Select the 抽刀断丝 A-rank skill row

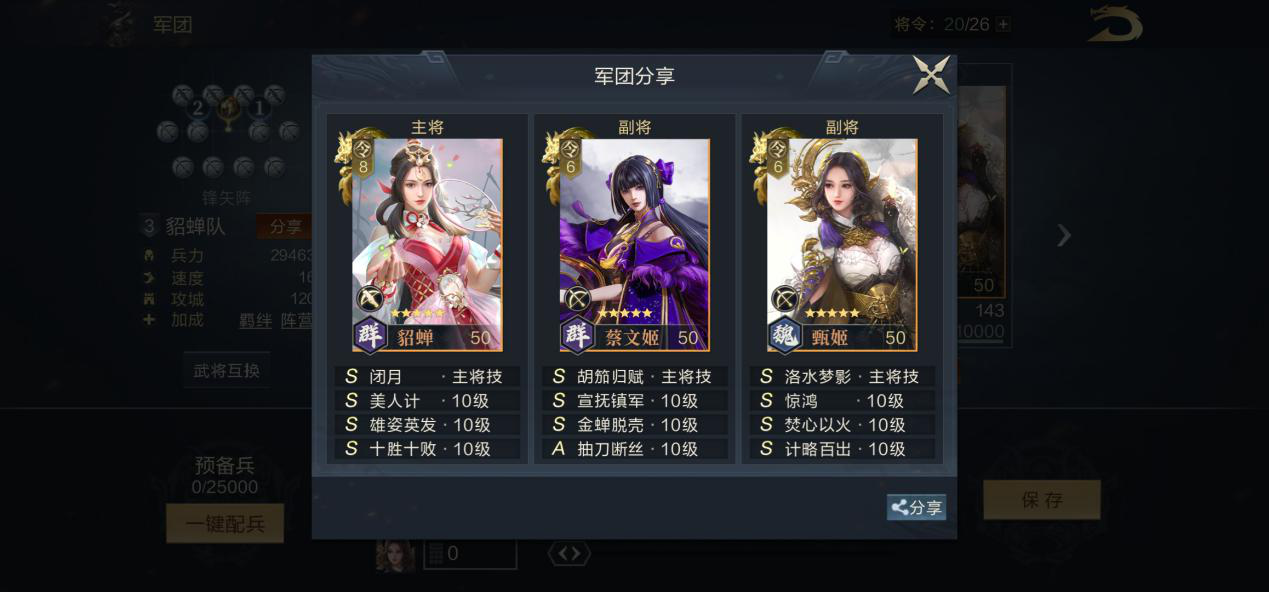[x=634, y=449]
